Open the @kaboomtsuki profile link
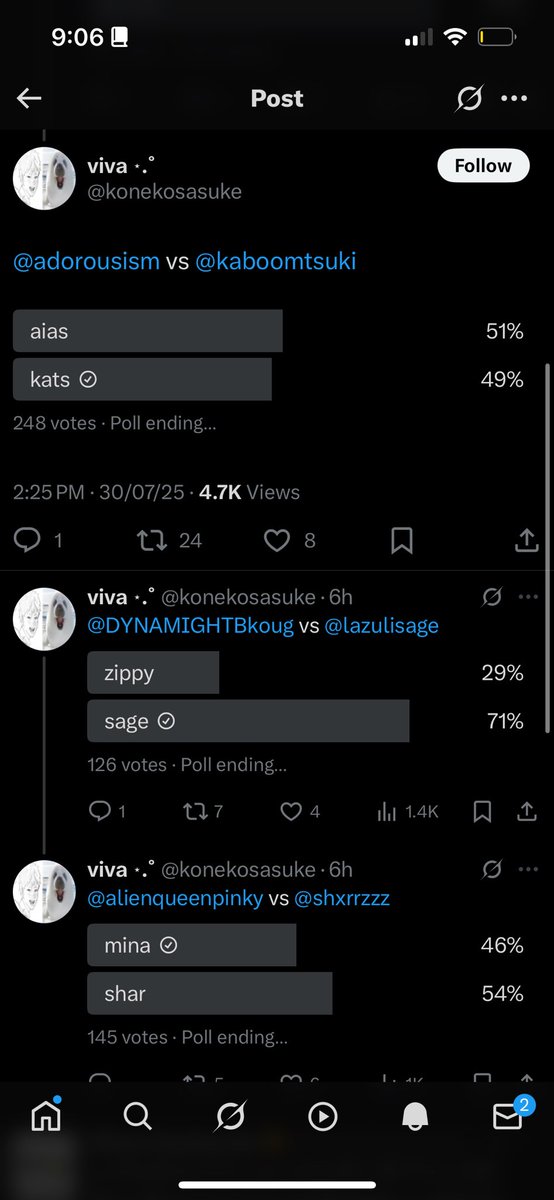 pyautogui.click(x=276, y=261)
